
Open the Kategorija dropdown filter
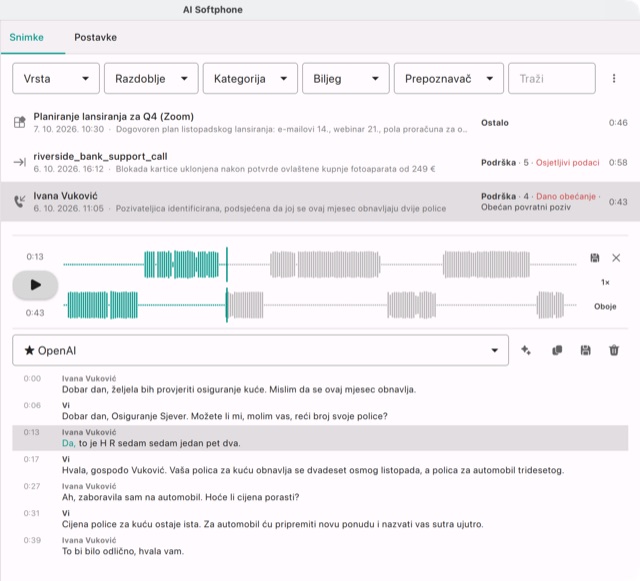click(x=250, y=78)
